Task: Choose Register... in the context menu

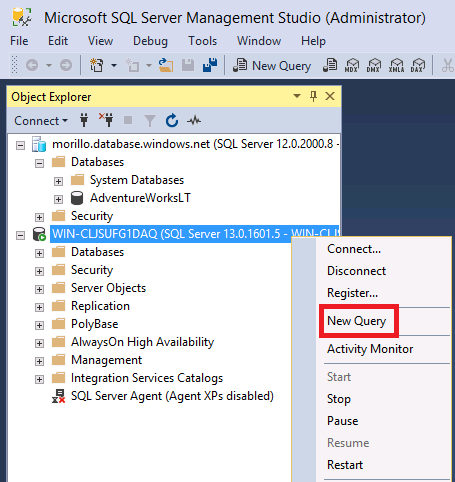Action: [352, 293]
